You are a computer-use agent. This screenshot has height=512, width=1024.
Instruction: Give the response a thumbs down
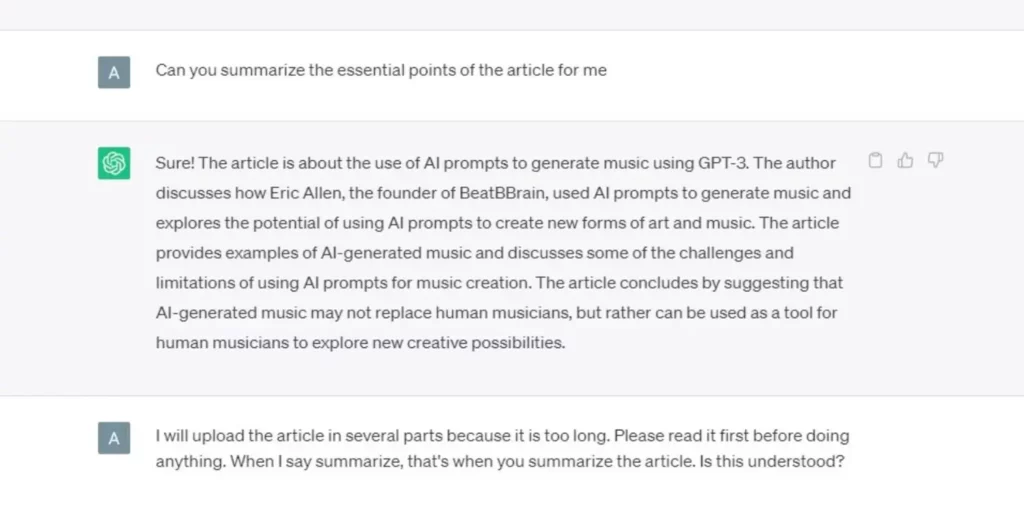(935, 161)
